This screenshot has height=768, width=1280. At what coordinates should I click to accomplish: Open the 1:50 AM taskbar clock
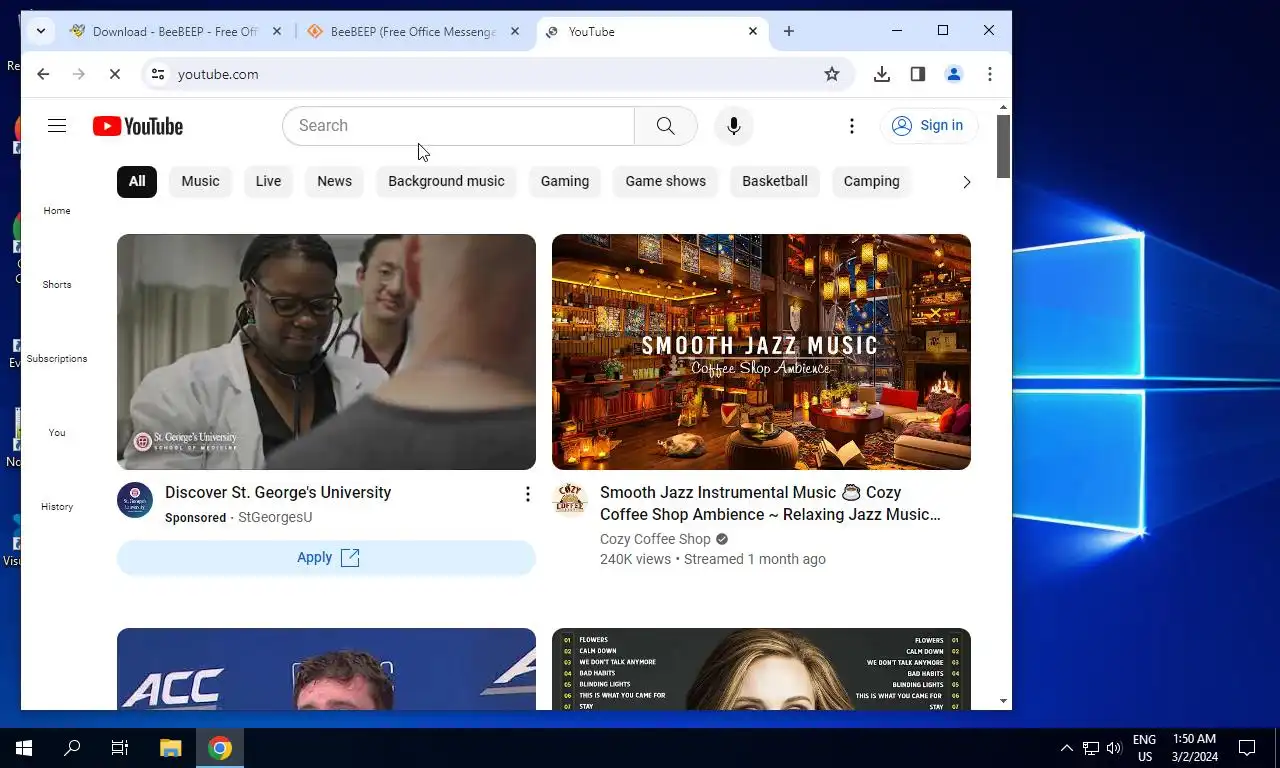pyautogui.click(x=1194, y=748)
